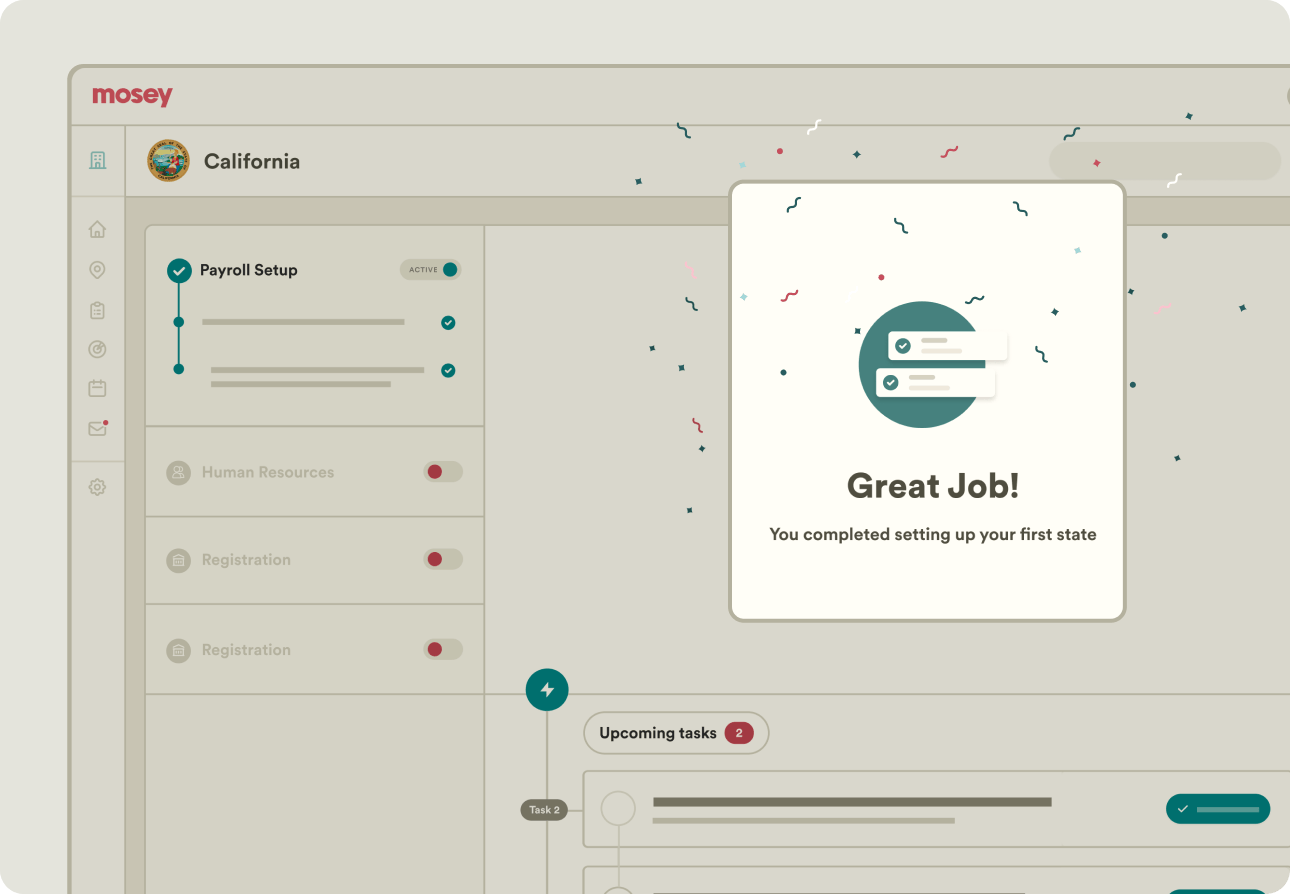
Task: Open settings gear icon in sidebar
Action: [x=97, y=488]
